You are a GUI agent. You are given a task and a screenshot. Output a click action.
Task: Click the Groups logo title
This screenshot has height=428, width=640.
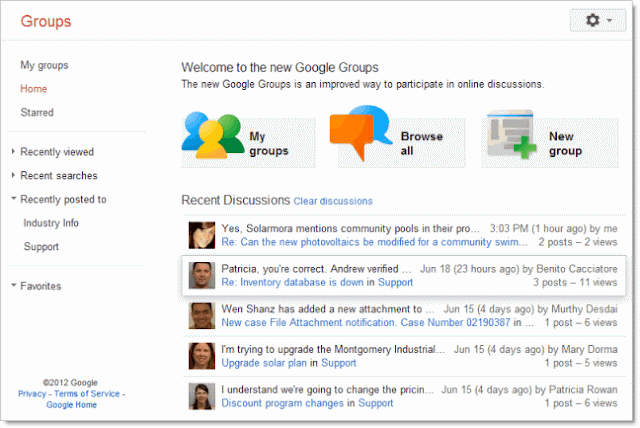(x=46, y=21)
